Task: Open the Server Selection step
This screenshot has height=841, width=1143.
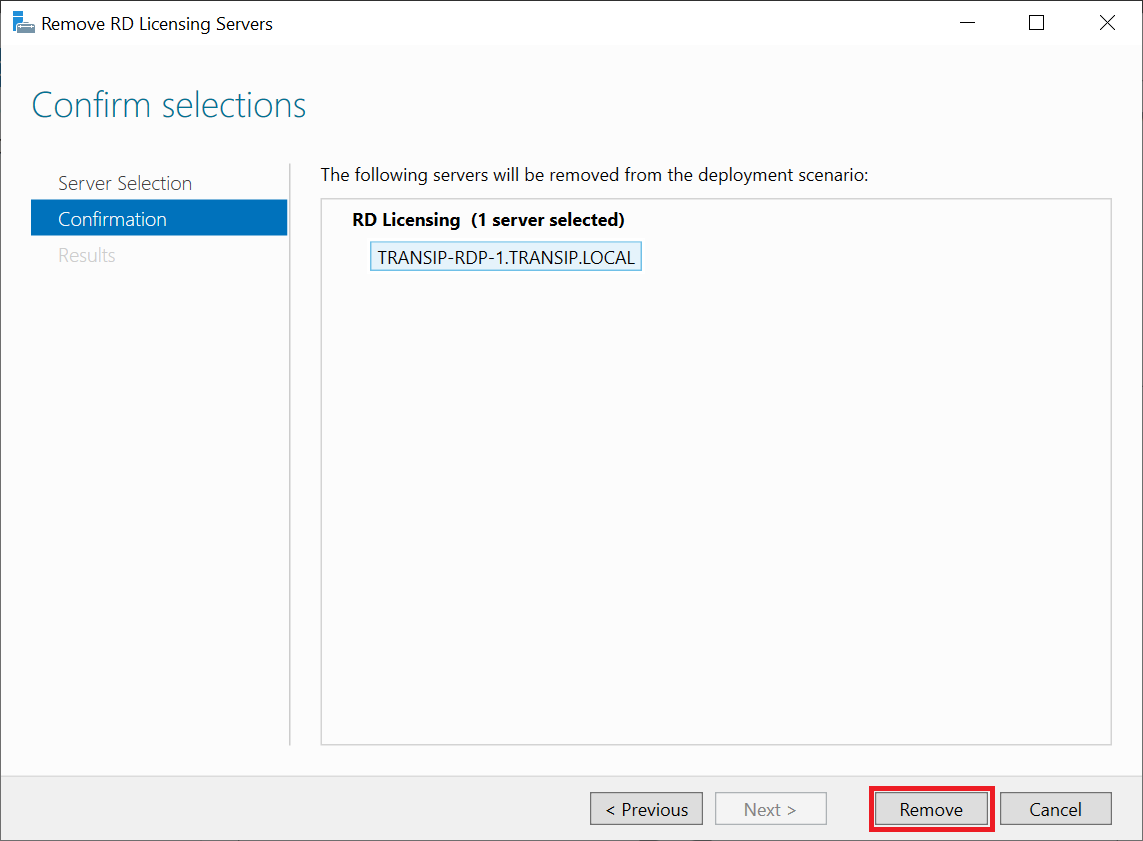Action: pos(125,183)
